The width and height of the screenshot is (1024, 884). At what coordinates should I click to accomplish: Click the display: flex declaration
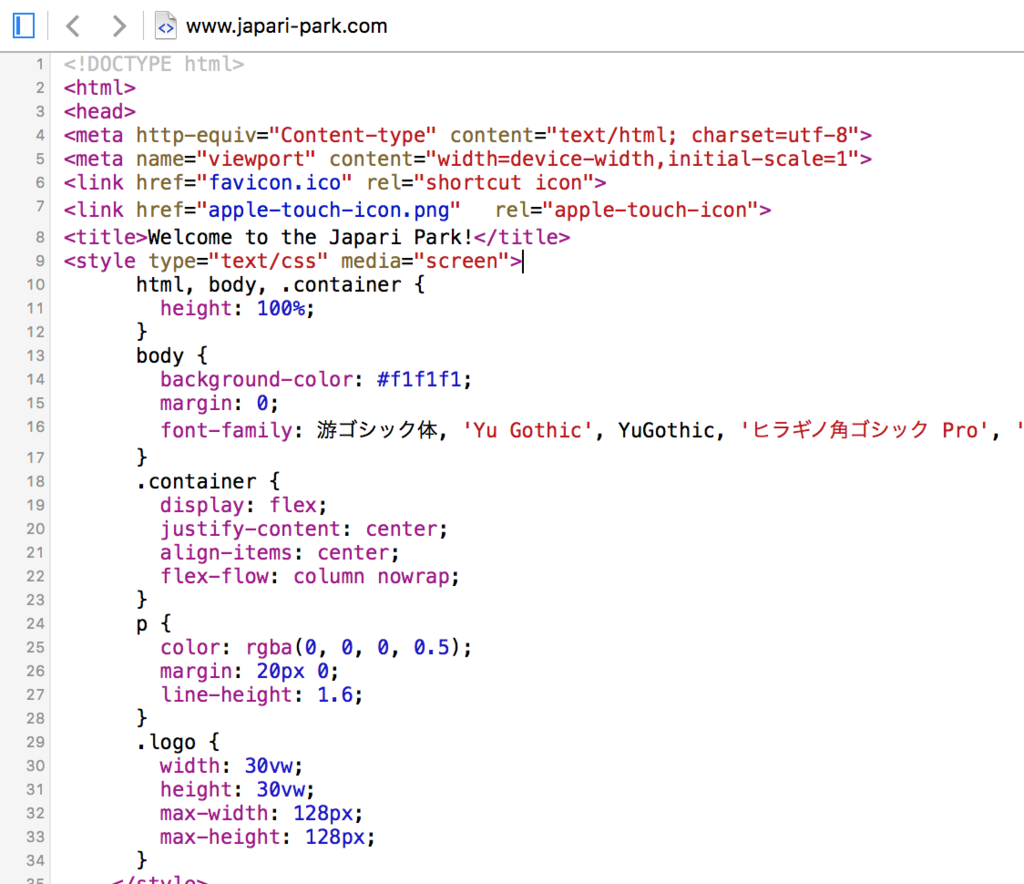pos(243,505)
